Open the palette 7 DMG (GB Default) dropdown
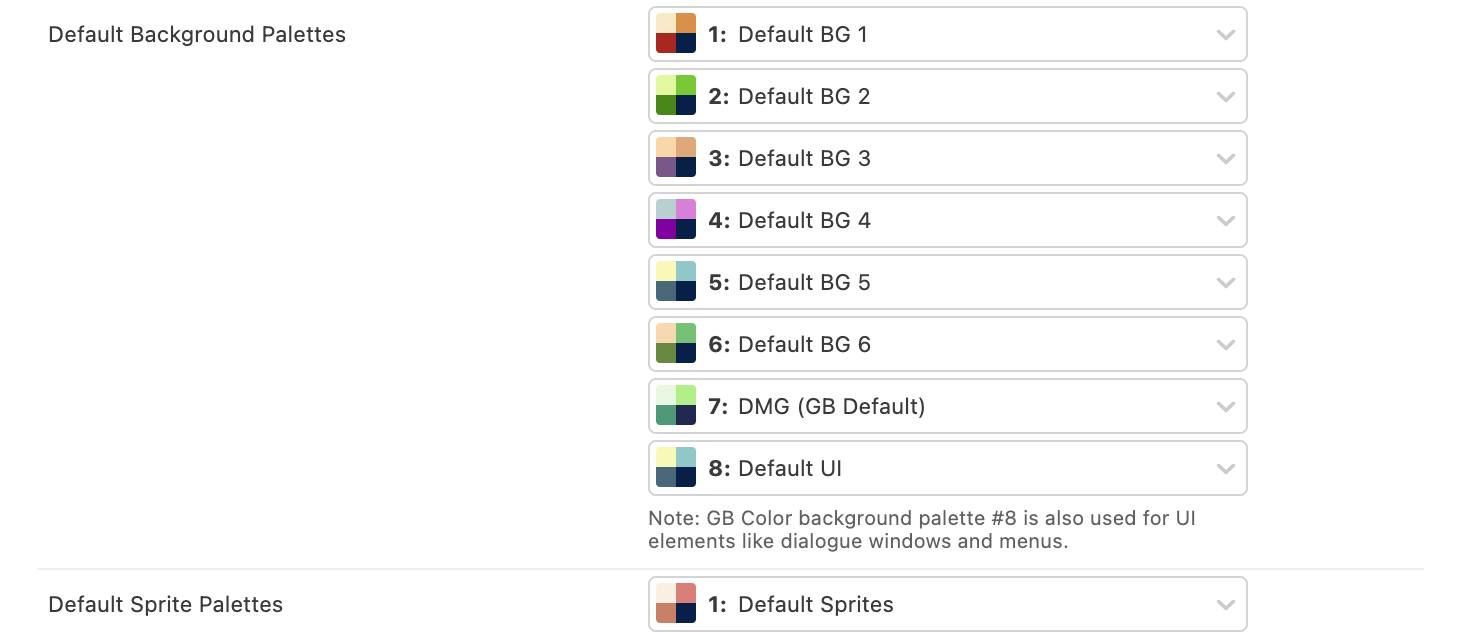1464x638 pixels. pos(946,406)
